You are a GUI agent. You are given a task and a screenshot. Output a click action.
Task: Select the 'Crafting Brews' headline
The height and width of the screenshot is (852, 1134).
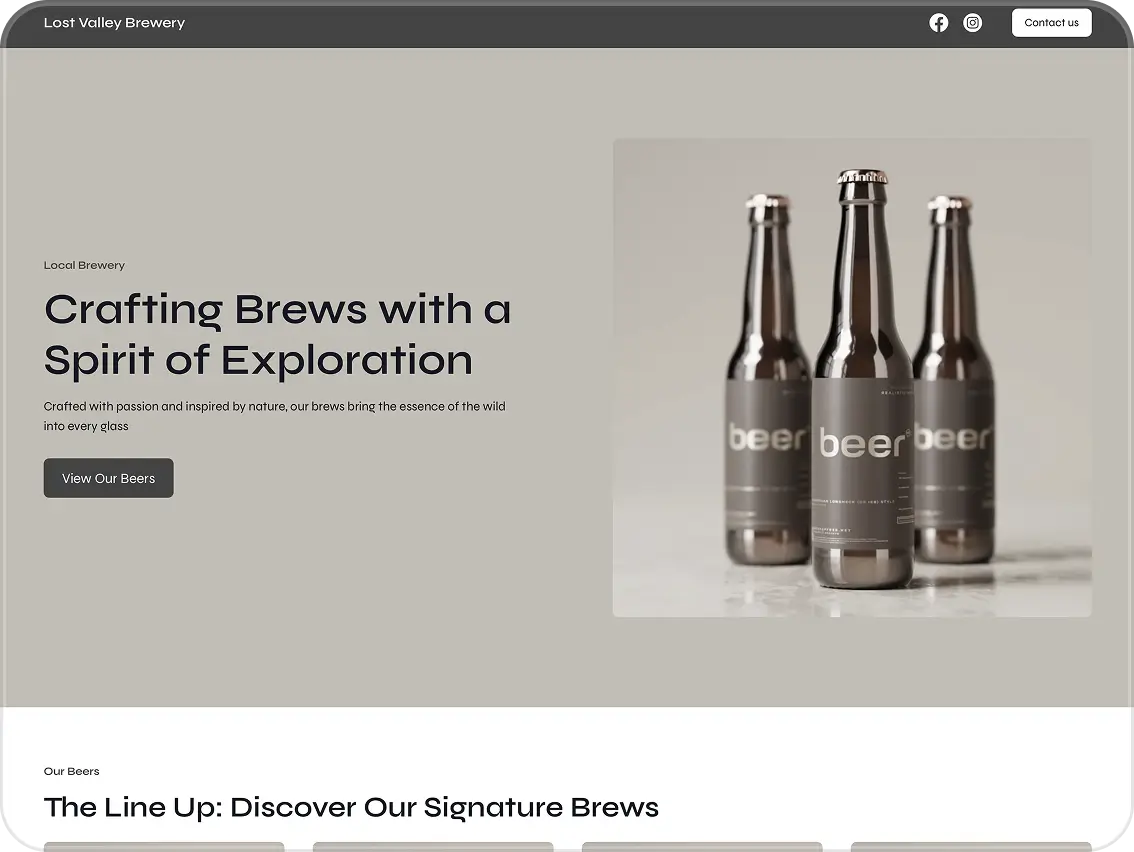277,333
